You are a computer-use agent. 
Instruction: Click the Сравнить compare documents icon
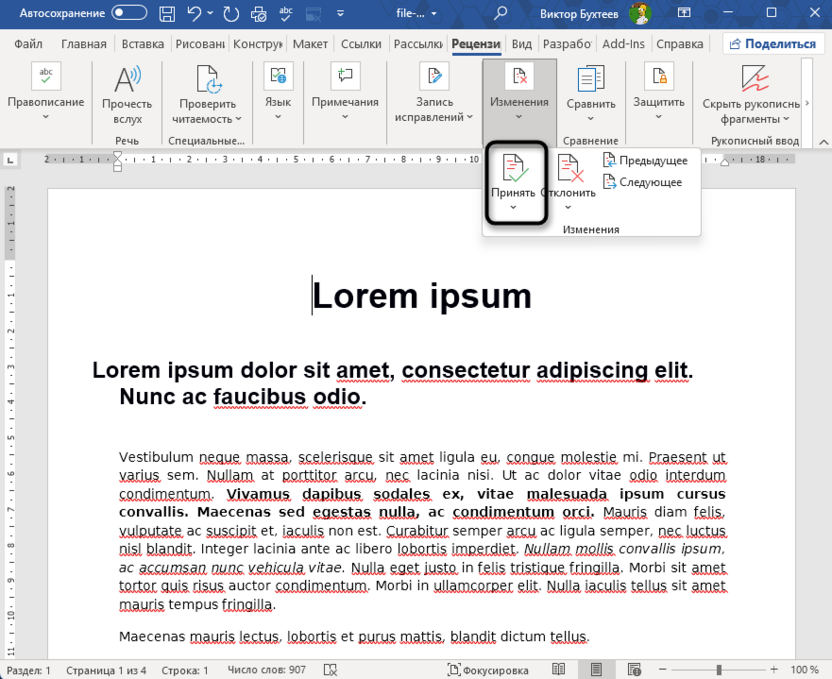click(591, 79)
